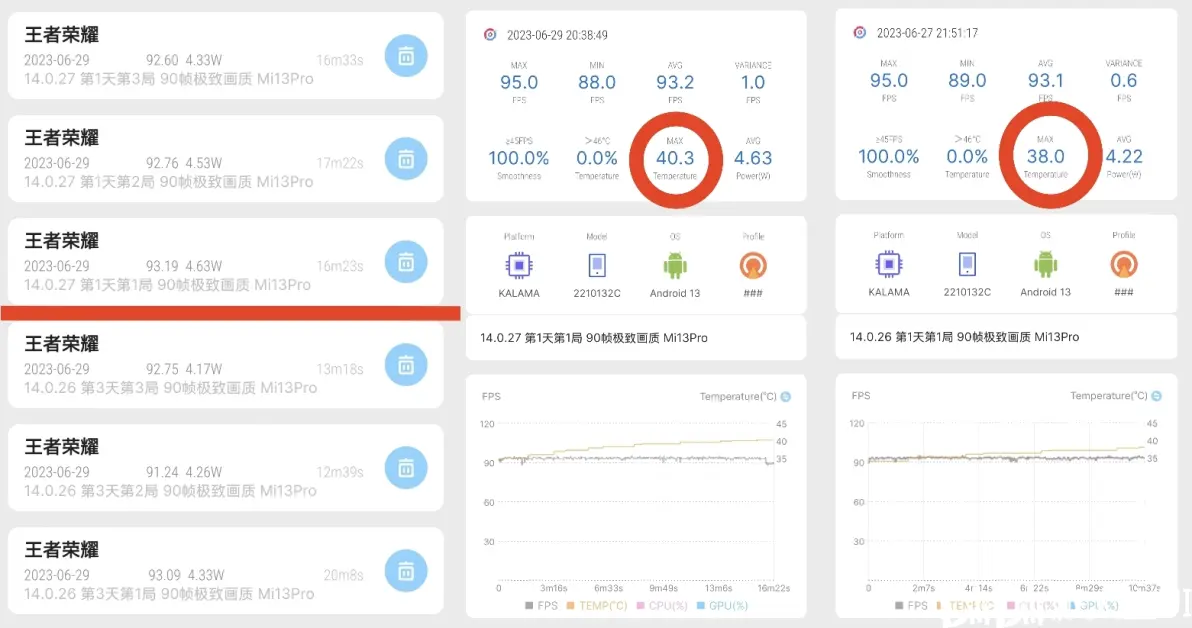Screen dimensions: 1192x628
Task: Click the KALAMA chip icon in the 14.0.26 report
Action: [x=889, y=264]
